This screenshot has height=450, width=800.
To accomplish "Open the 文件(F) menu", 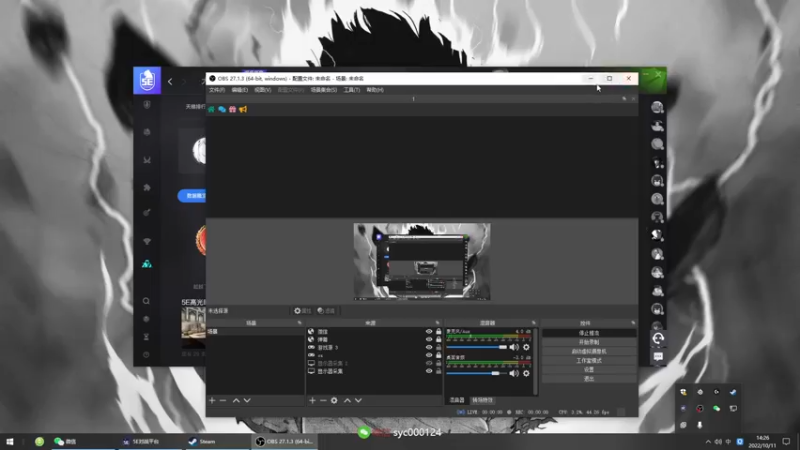I will pyautogui.click(x=217, y=90).
